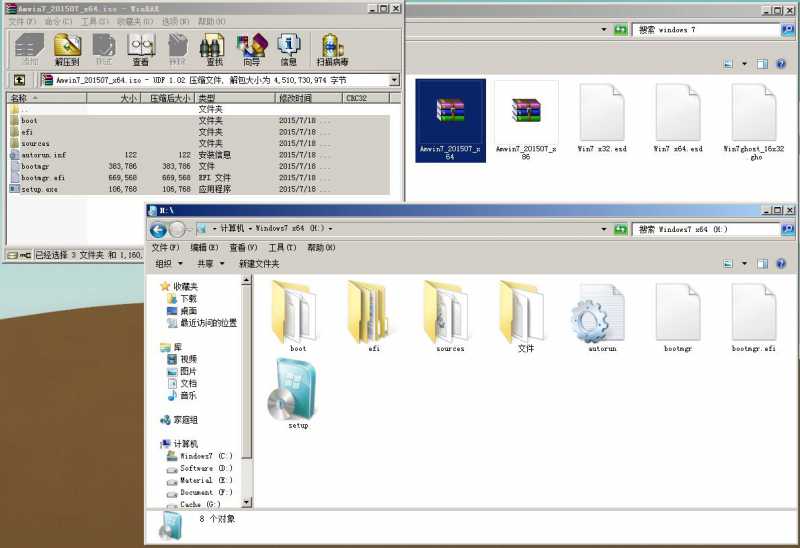This screenshot has width=800, height=548.
Task: Click the change view icon in the H:\ window
Action: (729, 263)
